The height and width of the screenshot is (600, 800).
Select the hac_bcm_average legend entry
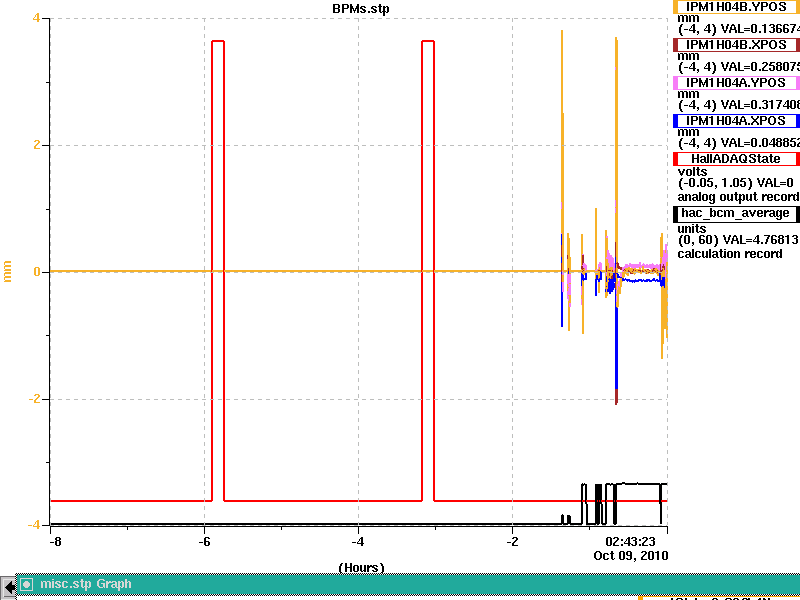[736, 213]
